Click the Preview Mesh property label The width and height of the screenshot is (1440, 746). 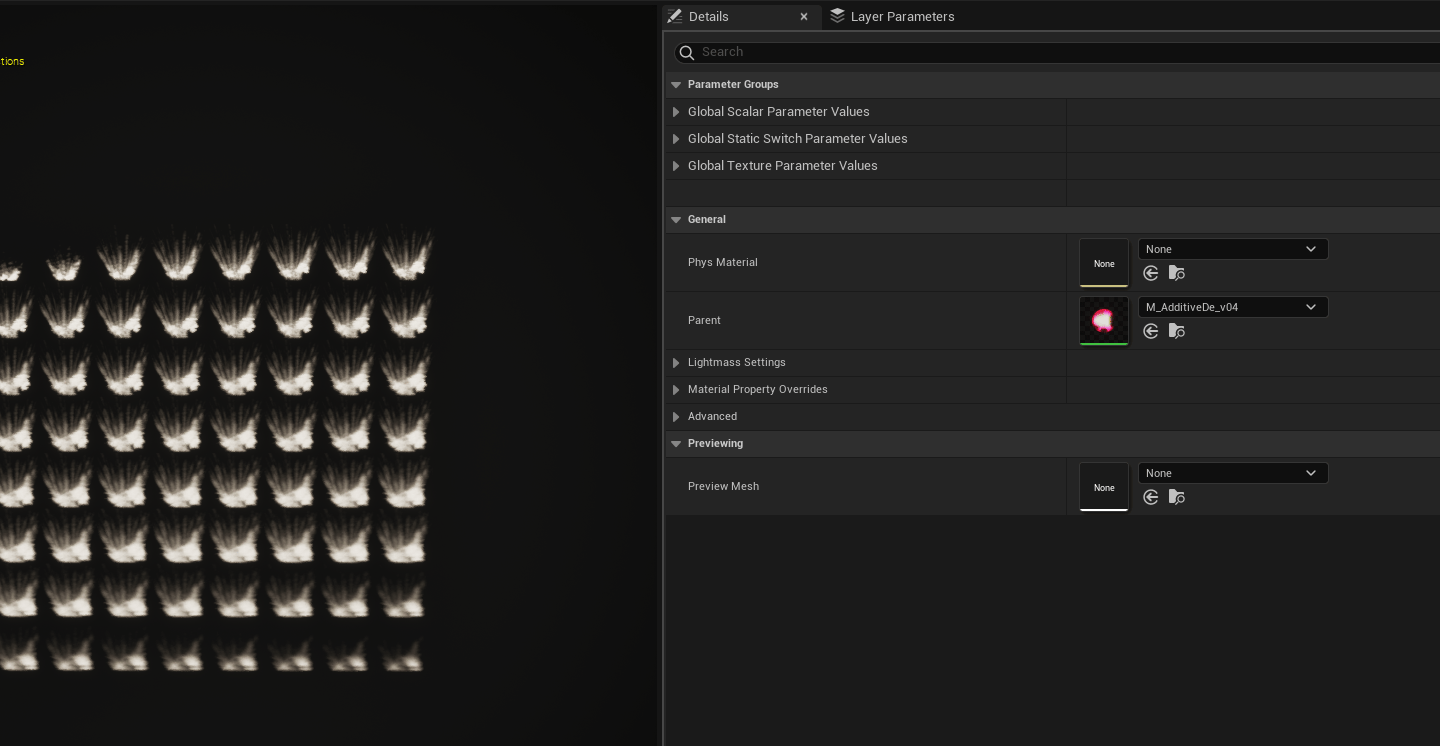coord(723,486)
